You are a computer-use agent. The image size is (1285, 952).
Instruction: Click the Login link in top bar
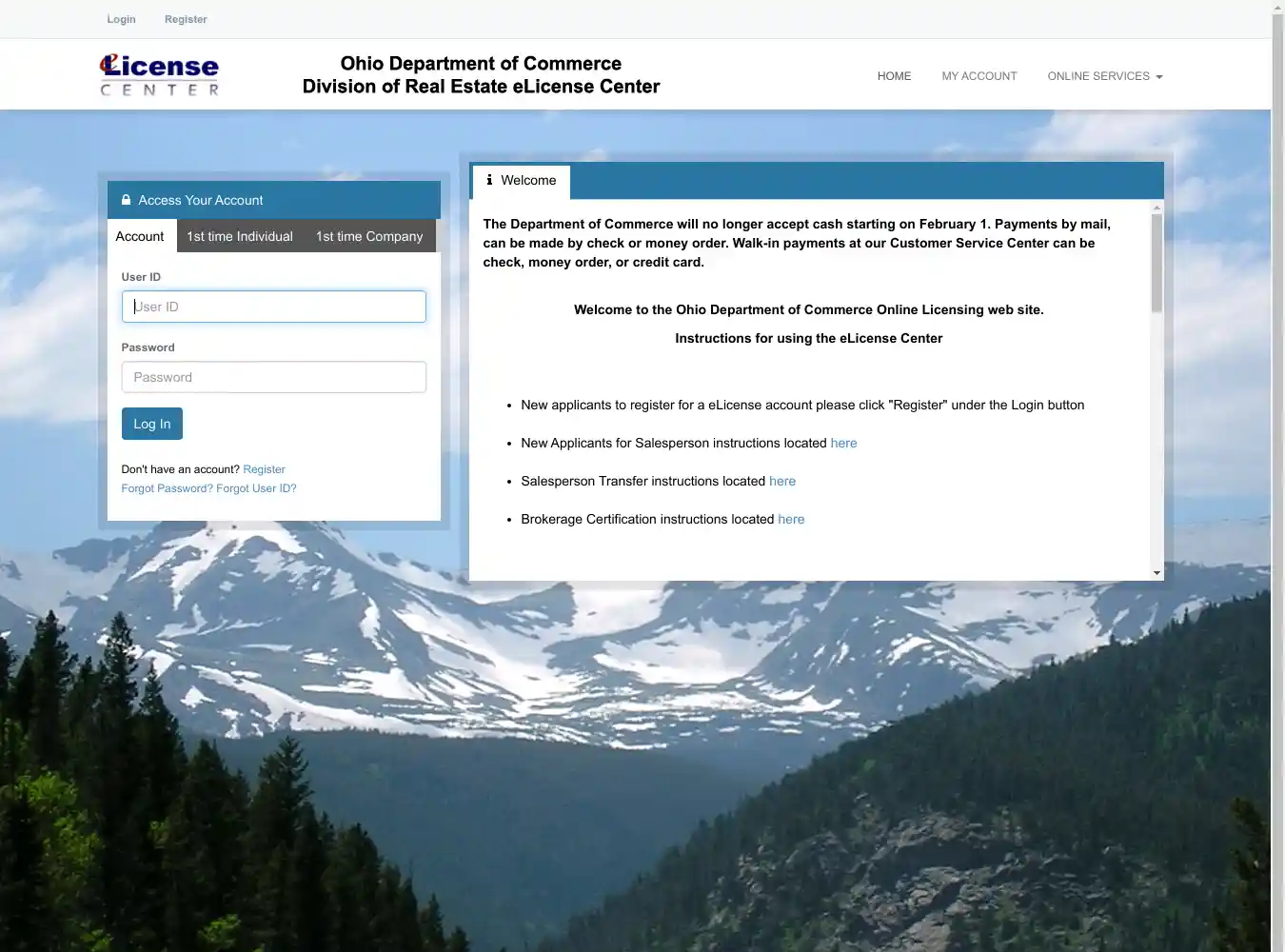click(121, 19)
